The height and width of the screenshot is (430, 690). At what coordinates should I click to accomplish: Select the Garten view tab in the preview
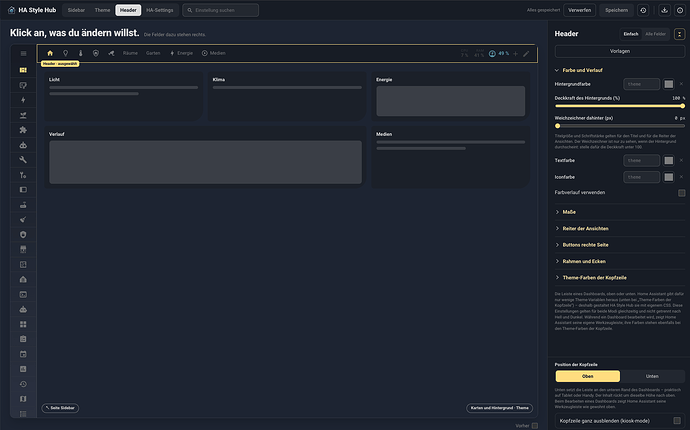pos(153,53)
